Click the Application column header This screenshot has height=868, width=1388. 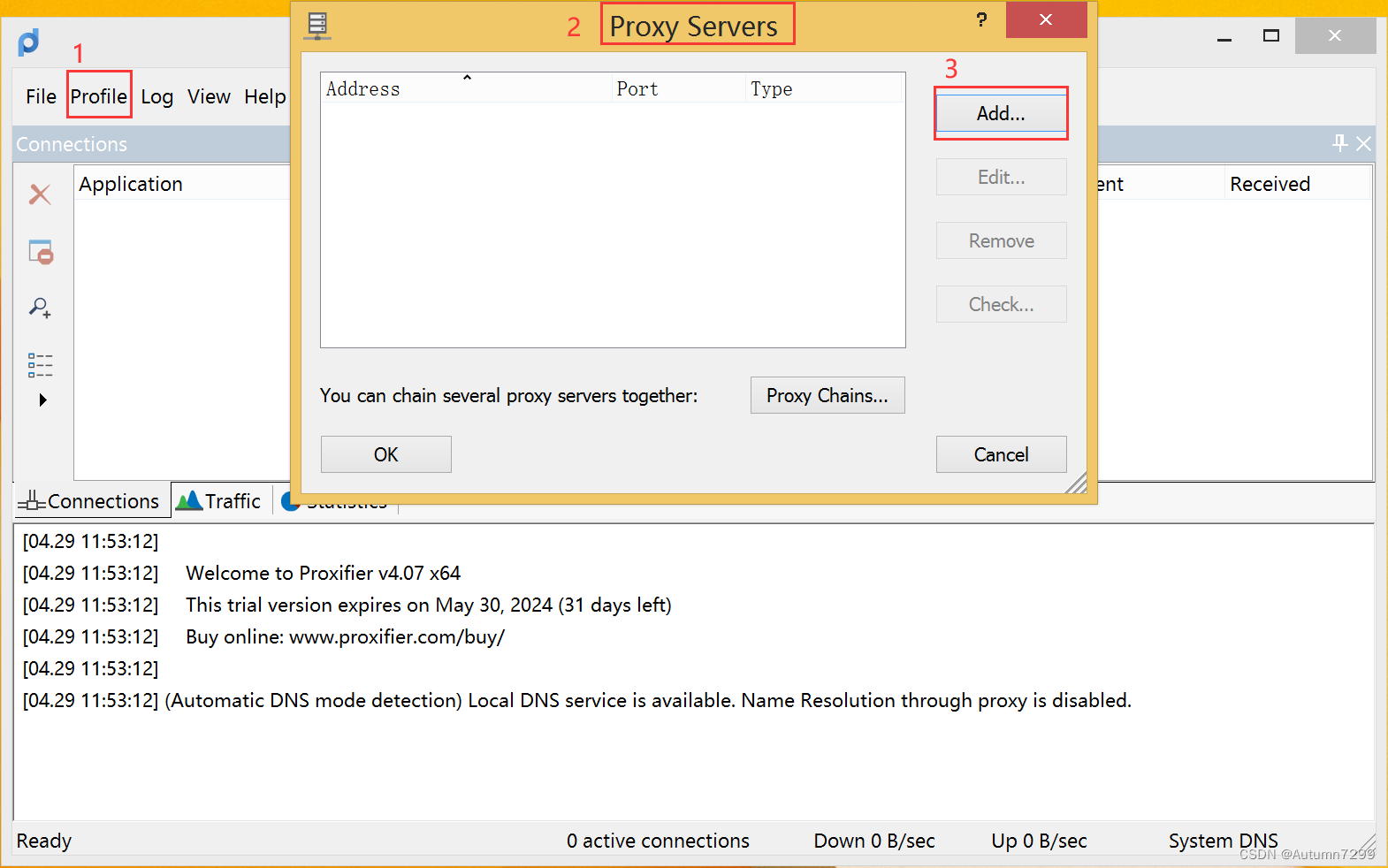183,184
